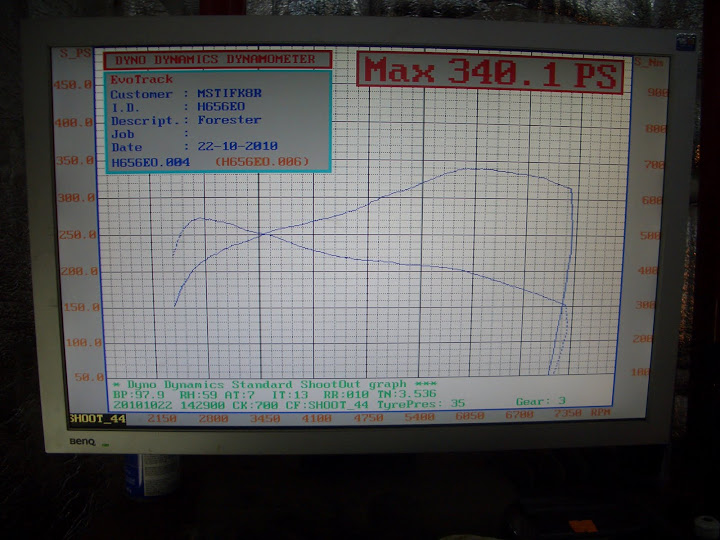Click the 300.0 PS axis value
Viewport: 720px width, 540px height.
tap(76, 198)
